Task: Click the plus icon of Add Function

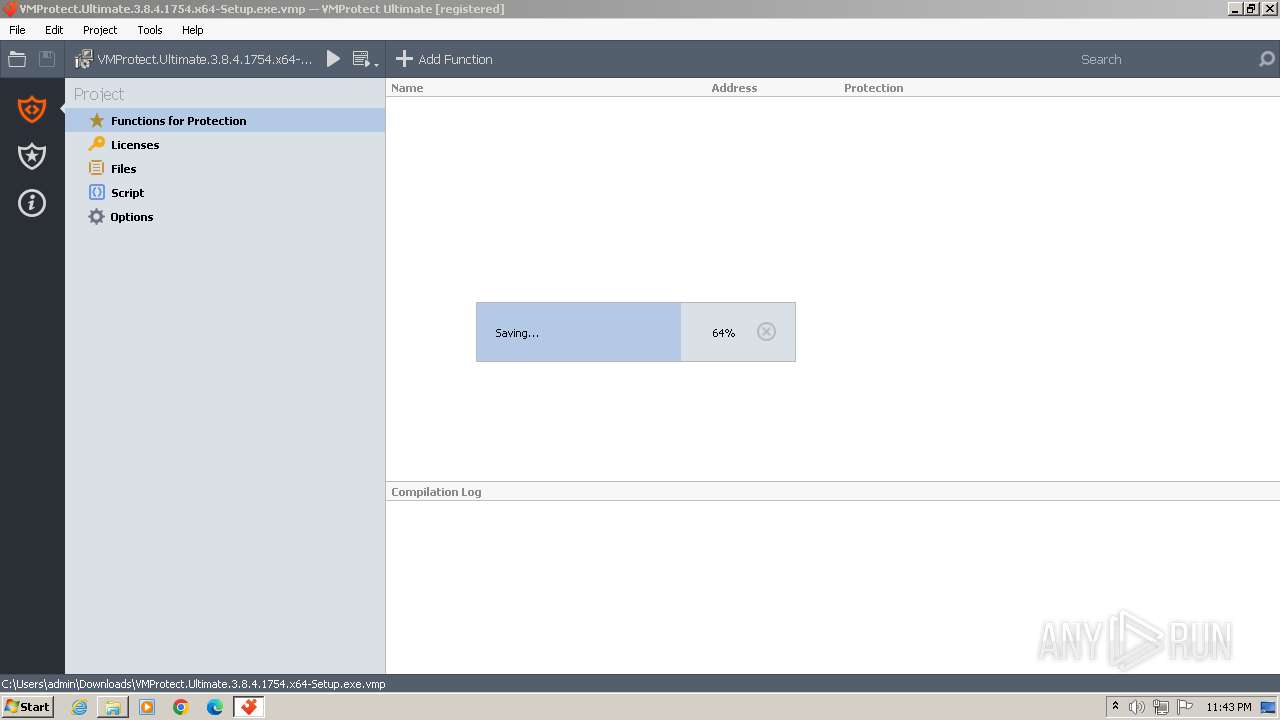Action: click(x=404, y=59)
